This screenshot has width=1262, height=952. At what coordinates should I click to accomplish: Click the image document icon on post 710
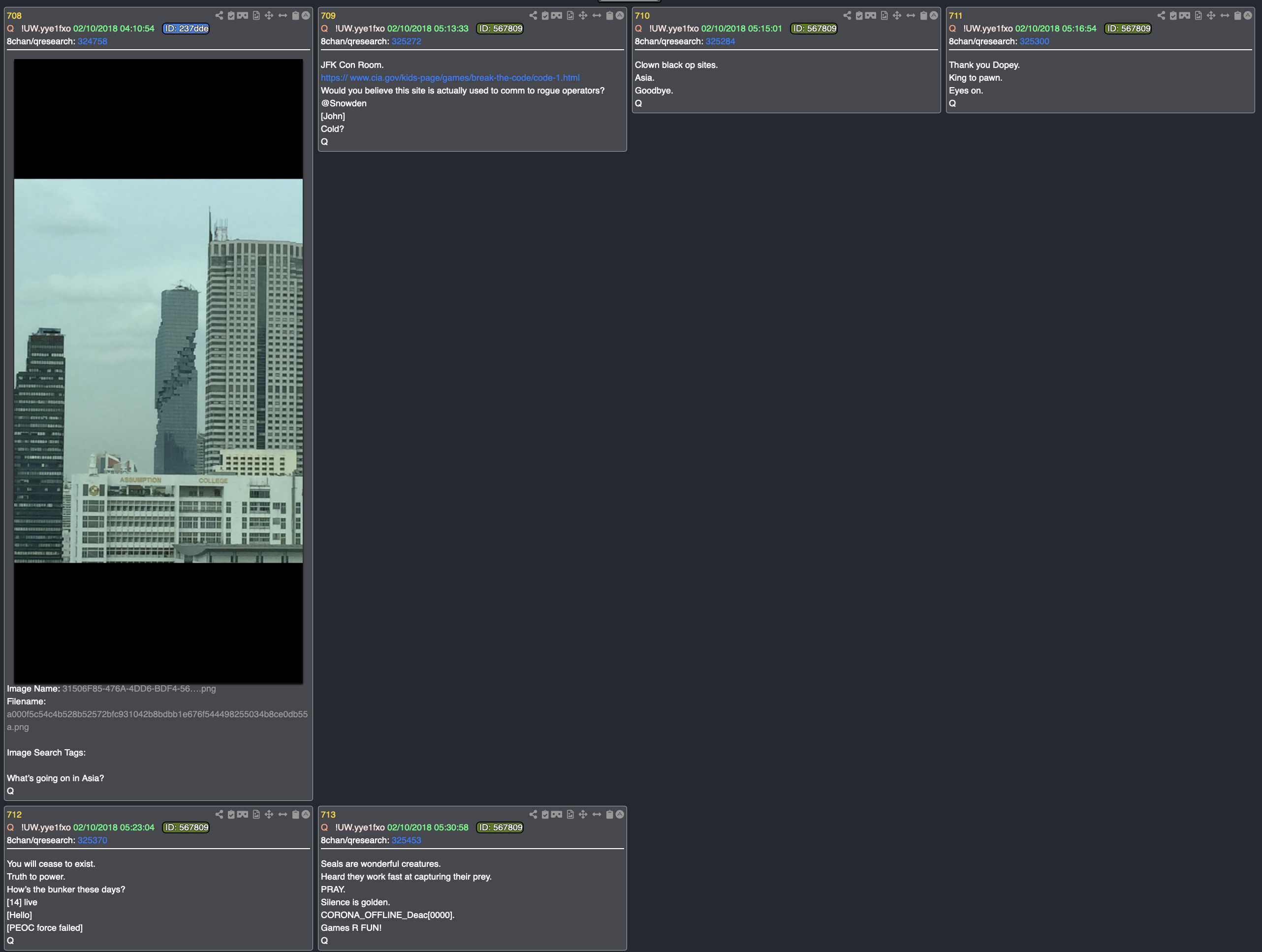(x=884, y=15)
